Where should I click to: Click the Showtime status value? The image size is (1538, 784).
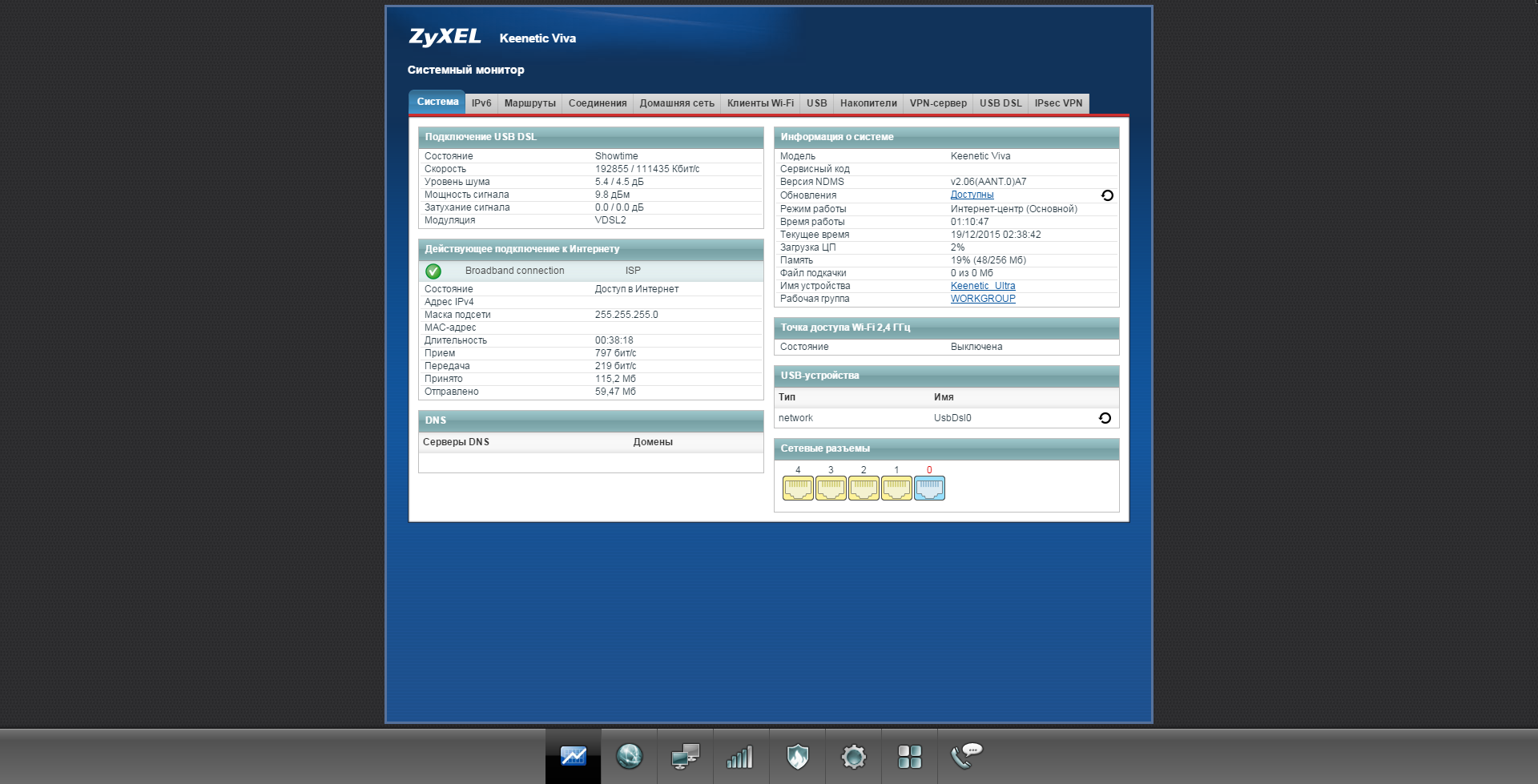(x=616, y=156)
